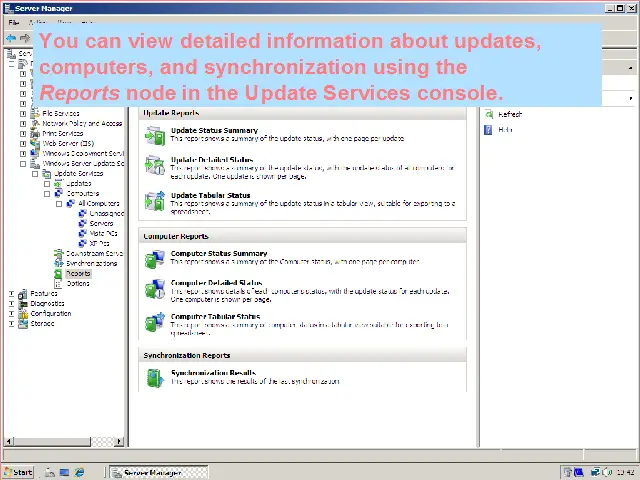Click the Print Services printer icon
This screenshot has height=480, width=640.
(35, 133)
